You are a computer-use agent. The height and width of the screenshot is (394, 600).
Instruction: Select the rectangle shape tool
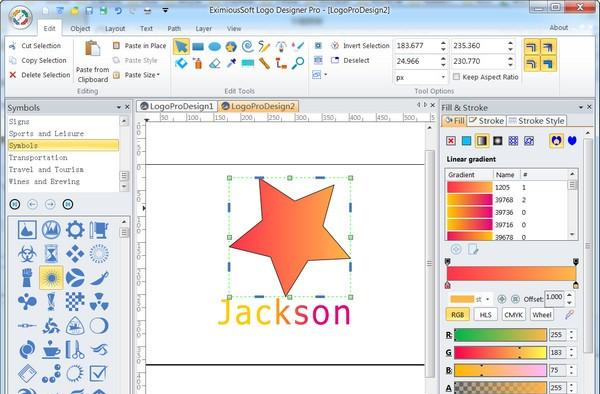click(x=198, y=47)
